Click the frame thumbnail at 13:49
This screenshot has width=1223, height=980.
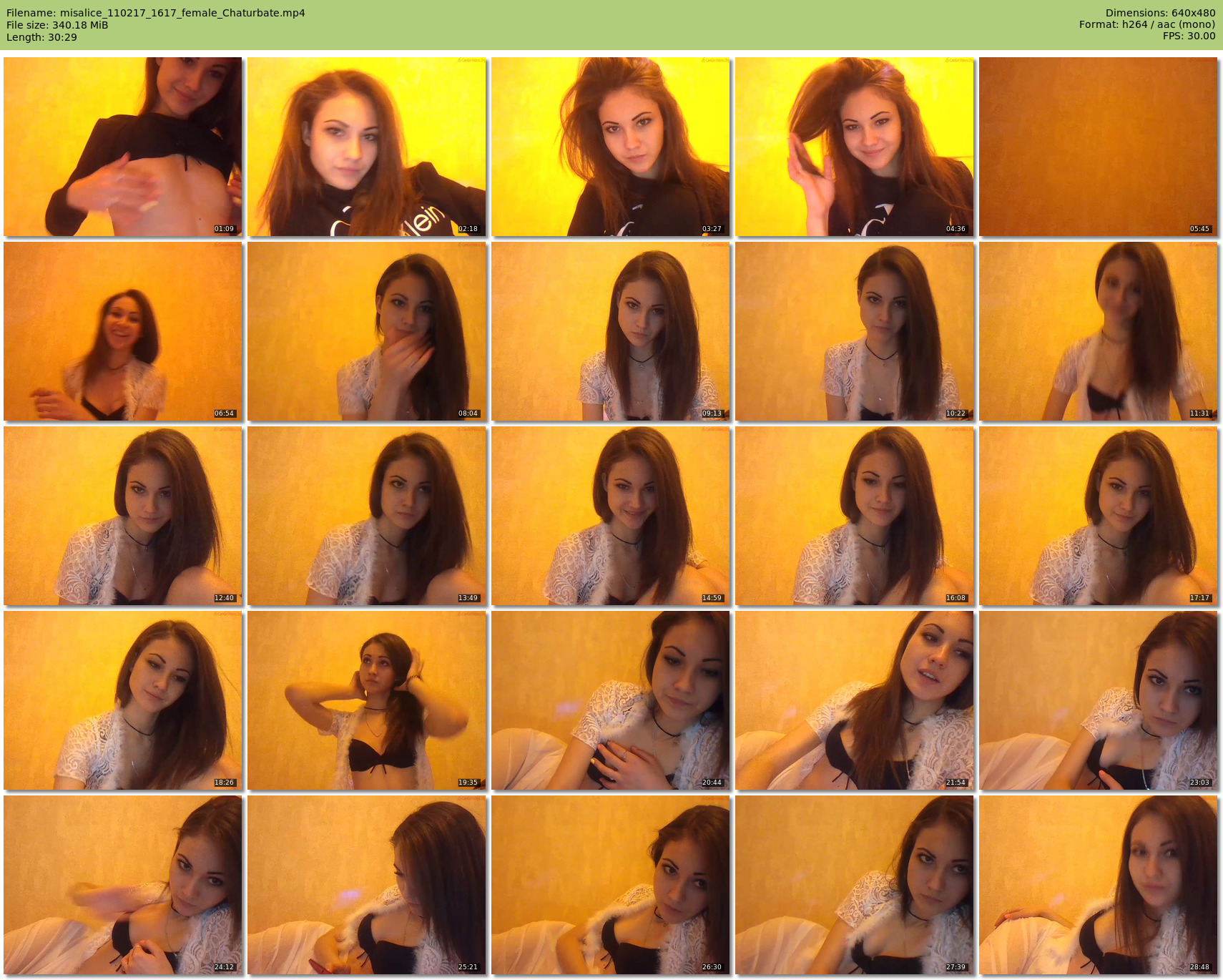pos(367,516)
